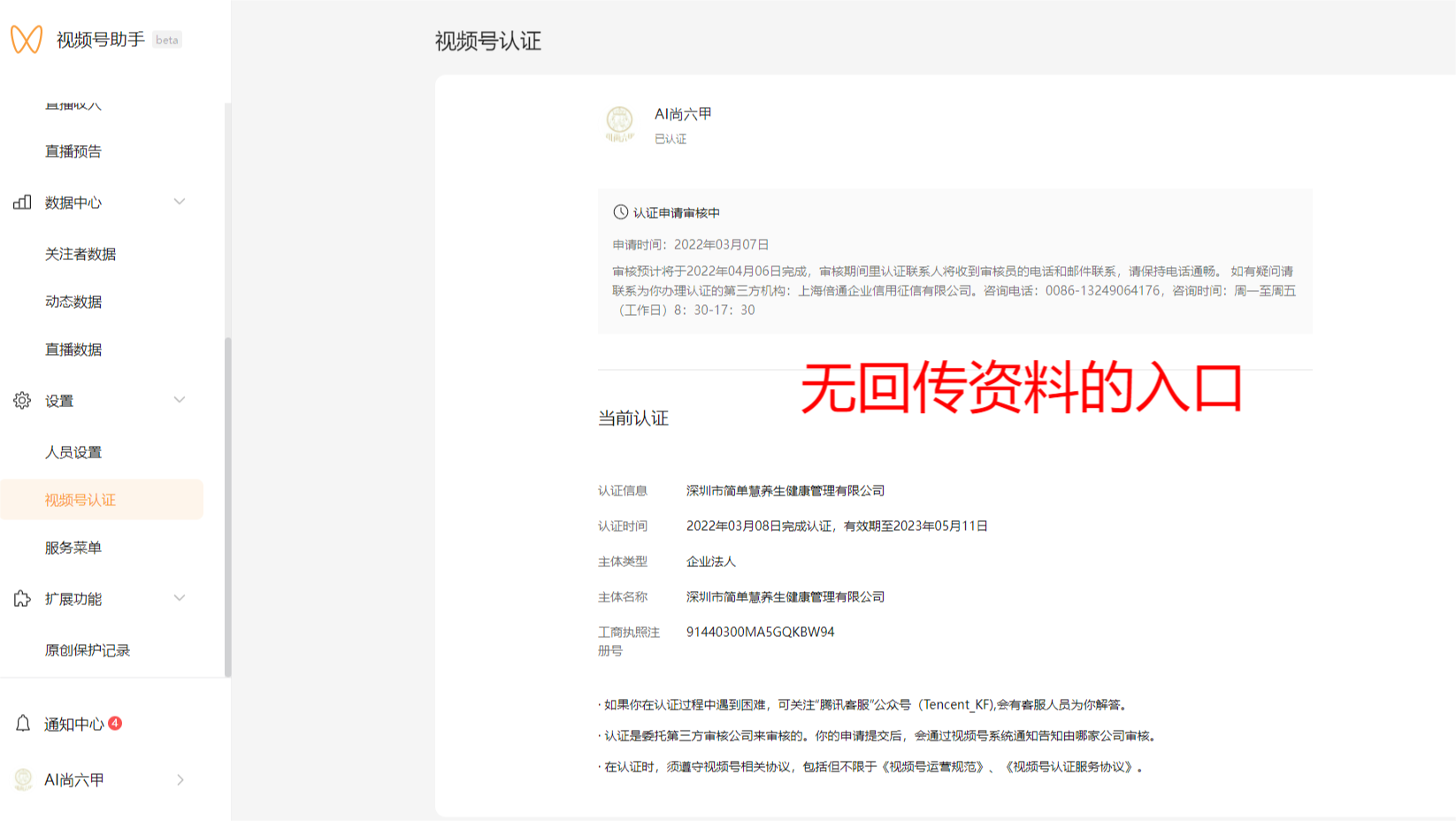Image resolution: width=1456 pixels, height=821 pixels.
Task: Click the 数据中心 section label
Action: [73, 203]
